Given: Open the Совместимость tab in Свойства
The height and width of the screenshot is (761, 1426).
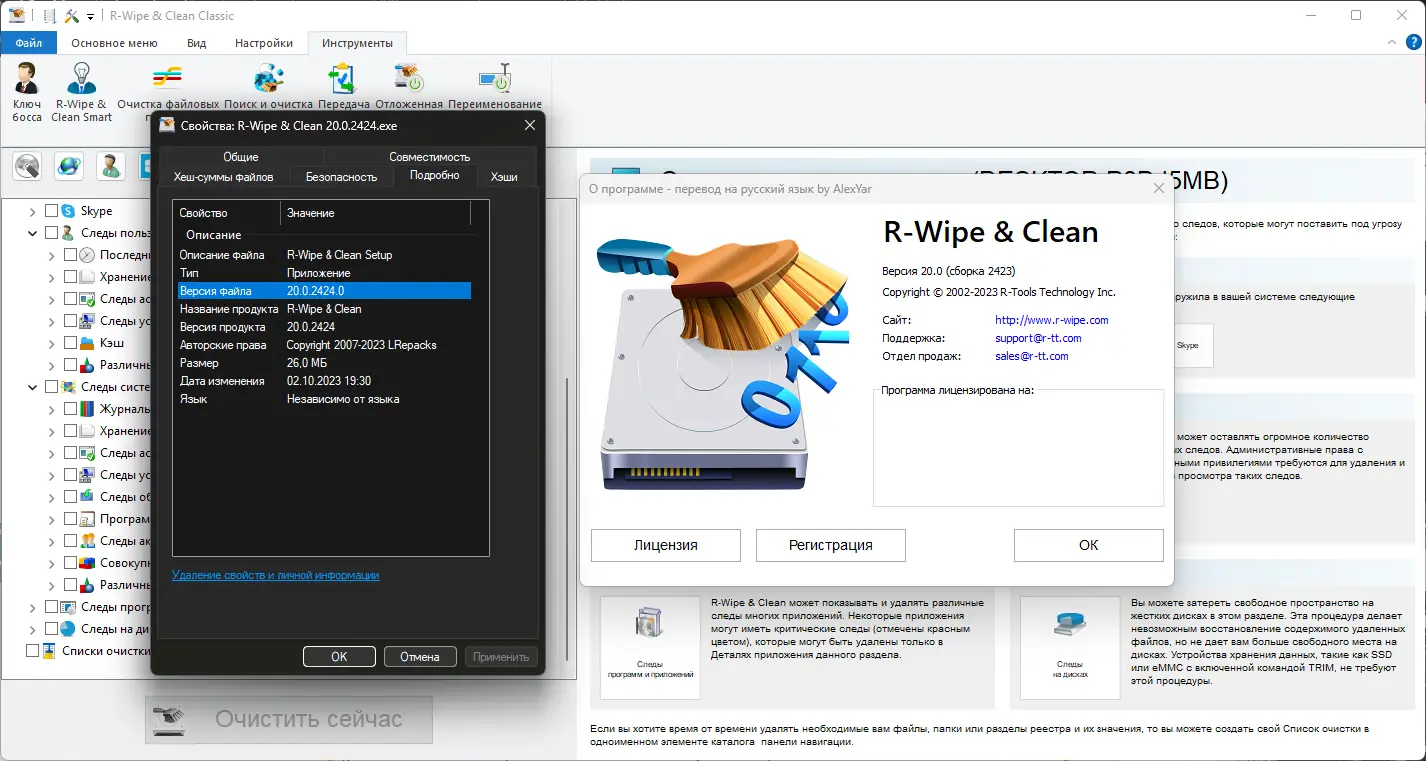Looking at the screenshot, I should tap(430, 157).
